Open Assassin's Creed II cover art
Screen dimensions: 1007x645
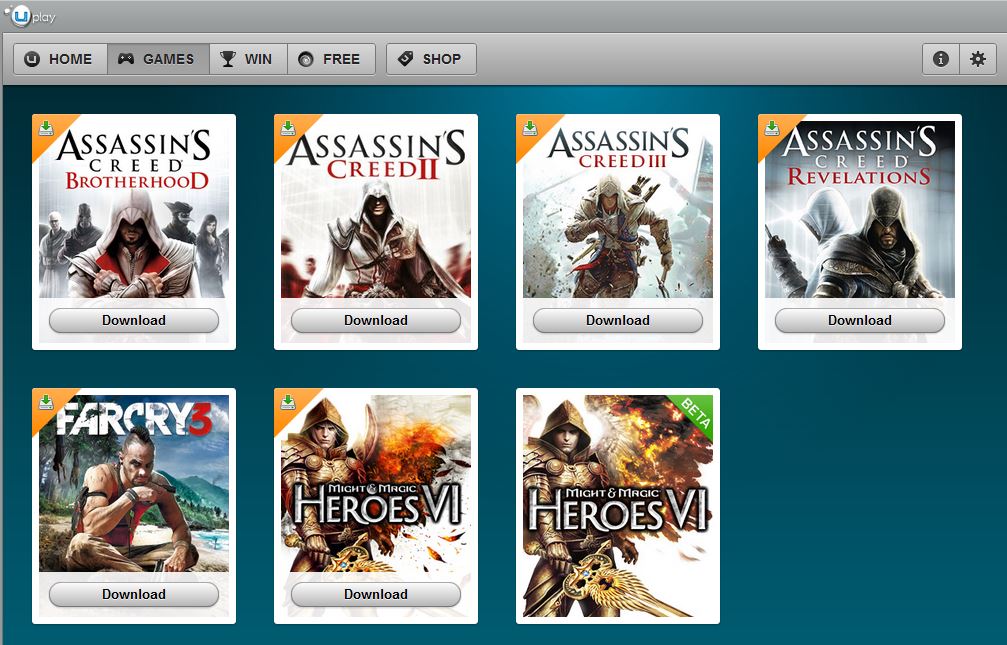click(x=376, y=209)
